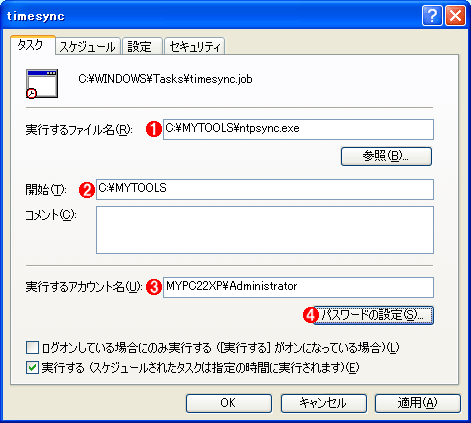This screenshot has height=423, width=471.
Task: Focus the 実行するファイル名 input field
Action: (298, 129)
